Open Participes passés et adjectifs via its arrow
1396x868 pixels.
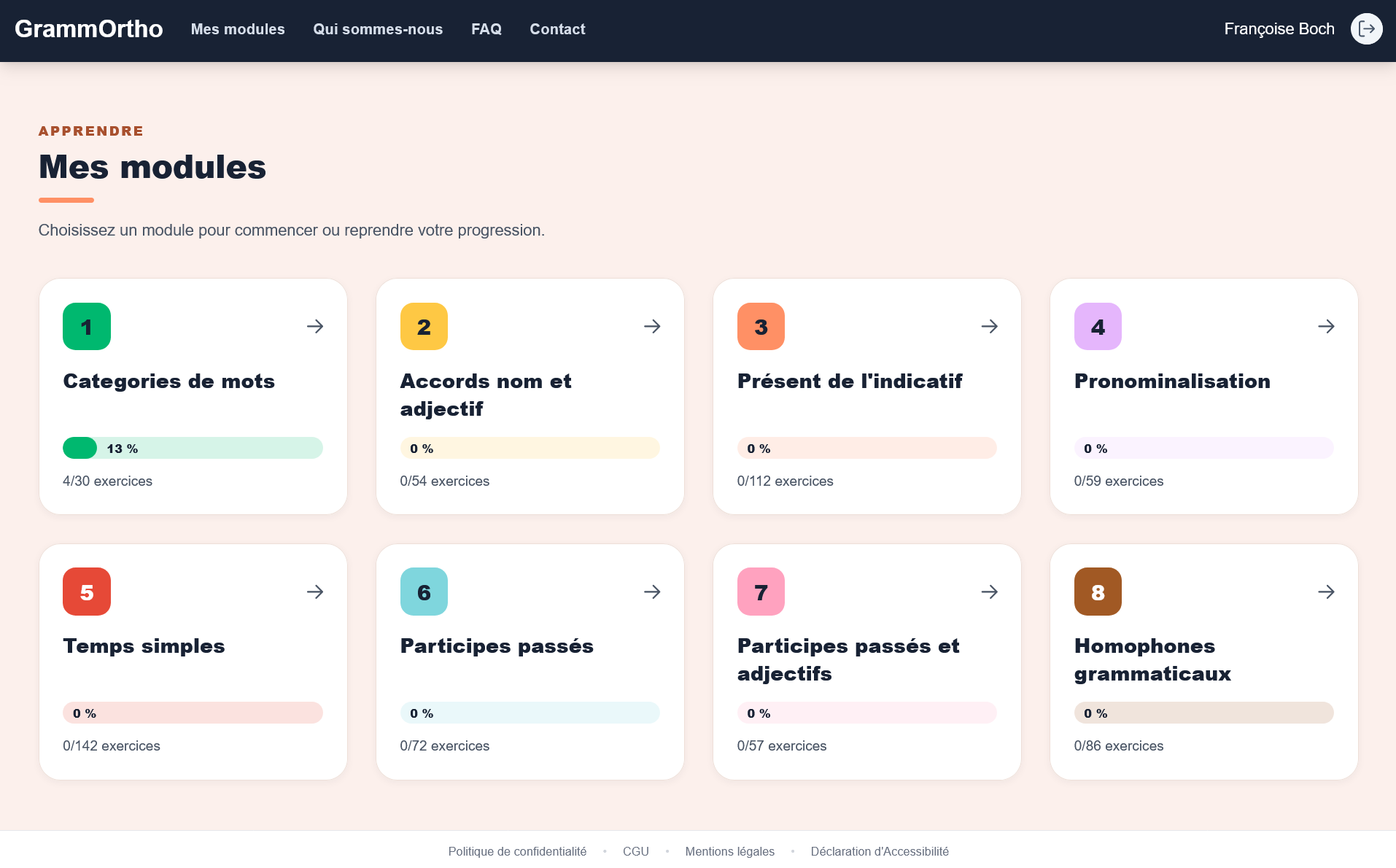point(989,592)
